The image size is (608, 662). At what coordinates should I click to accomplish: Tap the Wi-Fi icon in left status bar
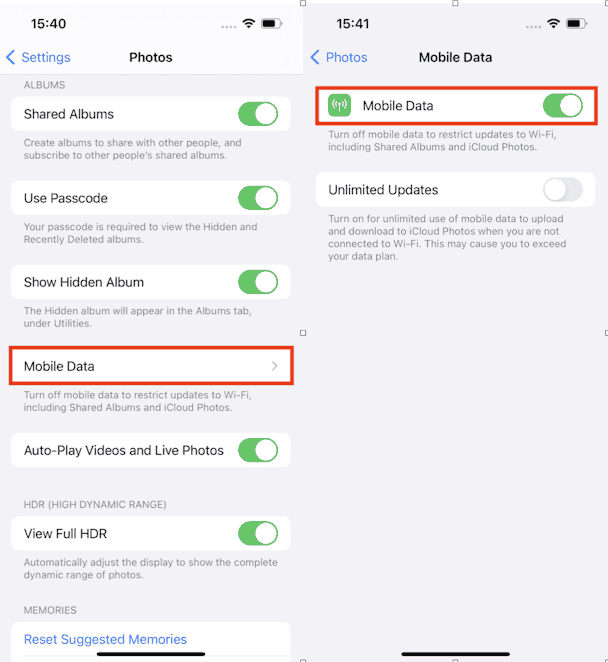coord(249,23)
